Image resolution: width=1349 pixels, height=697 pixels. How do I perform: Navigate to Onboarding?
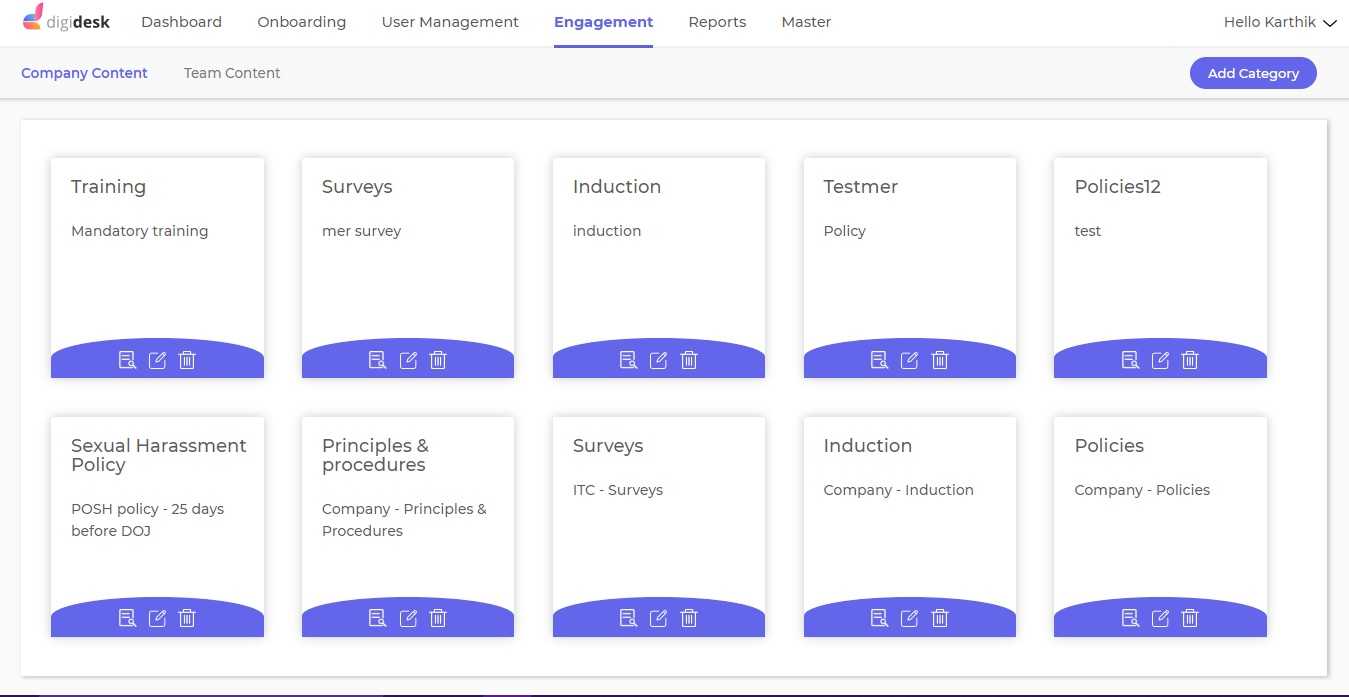click(x=301, y=22)
